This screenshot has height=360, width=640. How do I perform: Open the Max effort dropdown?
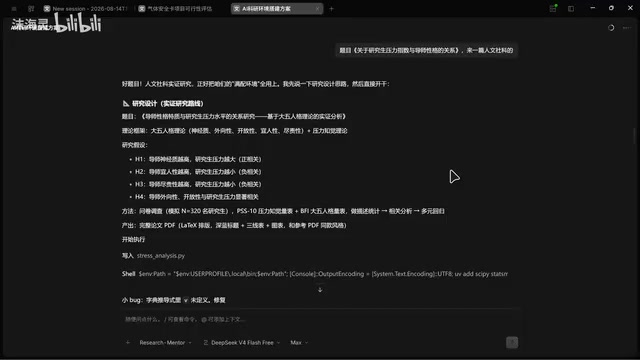click(299, 342)
